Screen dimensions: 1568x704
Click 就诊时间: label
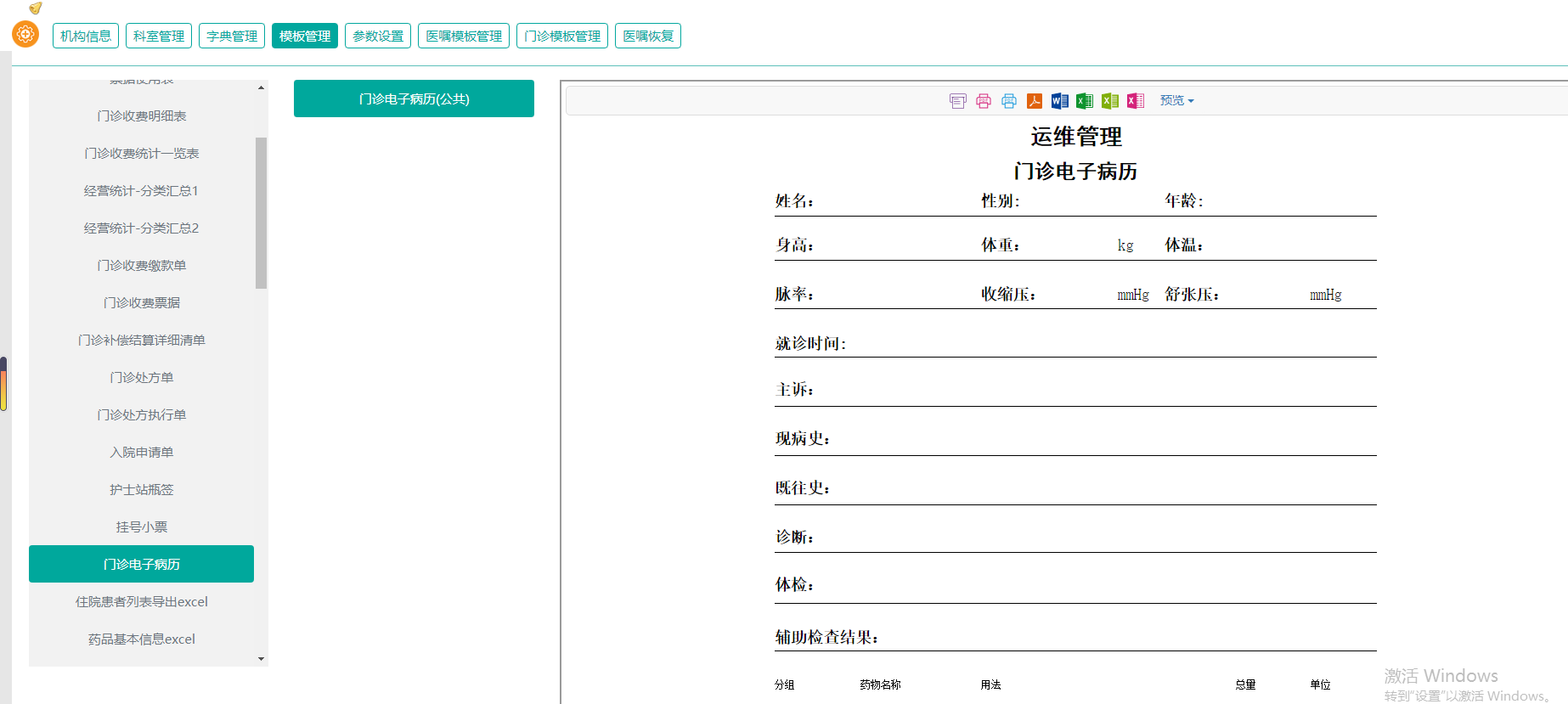coord(810,344)
